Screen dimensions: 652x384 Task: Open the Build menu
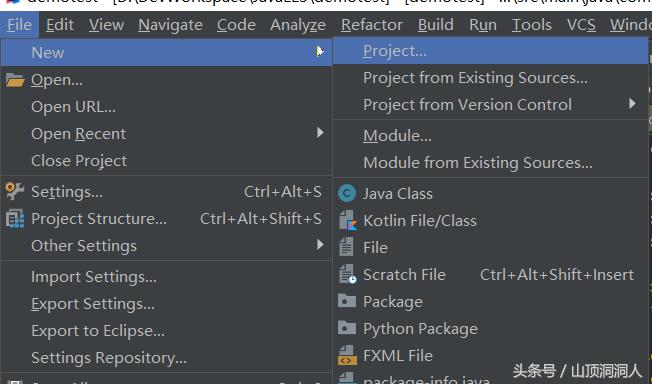[435, 25]
